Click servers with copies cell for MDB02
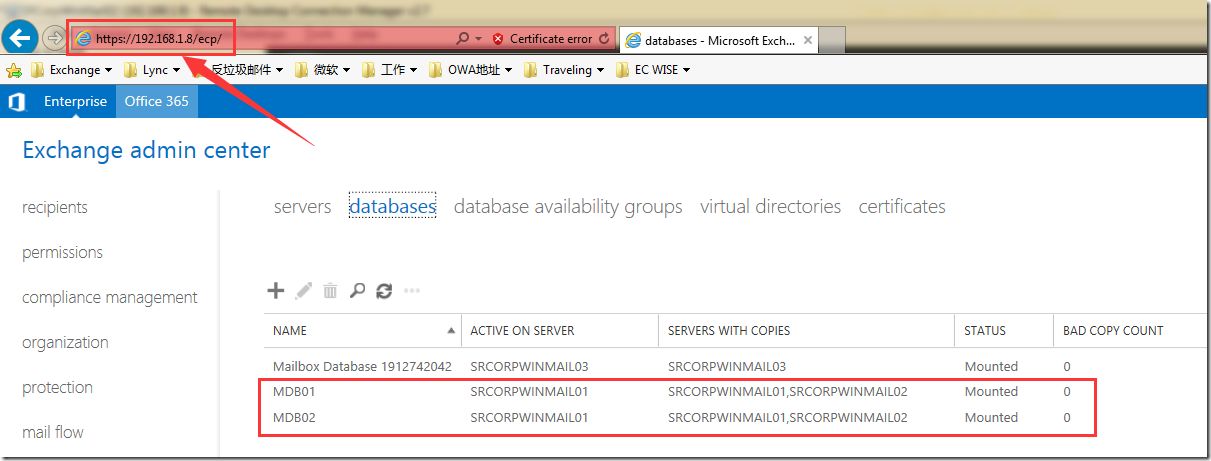 click(788, 418)
